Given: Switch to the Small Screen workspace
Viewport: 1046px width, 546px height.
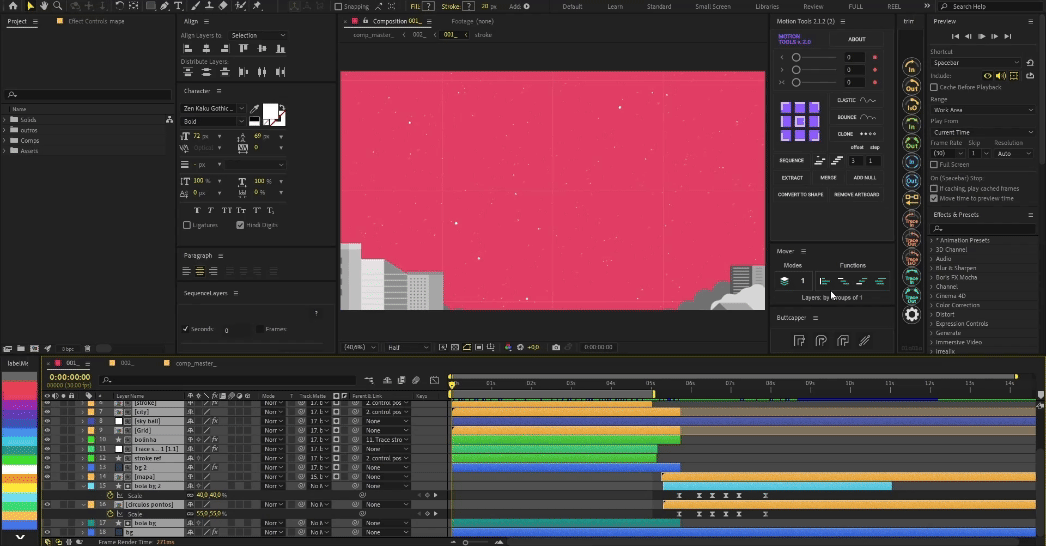Looking at the screenshot, I should point(712,7).
